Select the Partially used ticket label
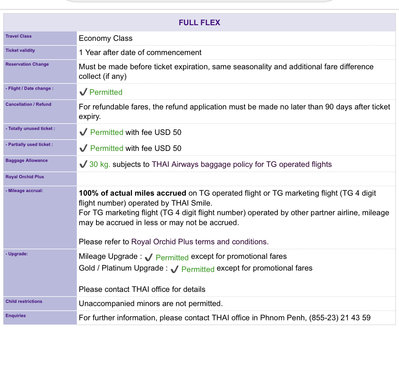The image size is (399, 370). (x=29, y=144)
